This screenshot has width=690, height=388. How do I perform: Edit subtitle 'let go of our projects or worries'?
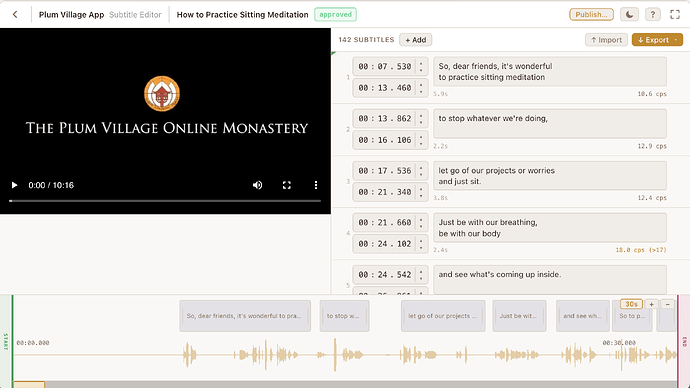point(550,176)
